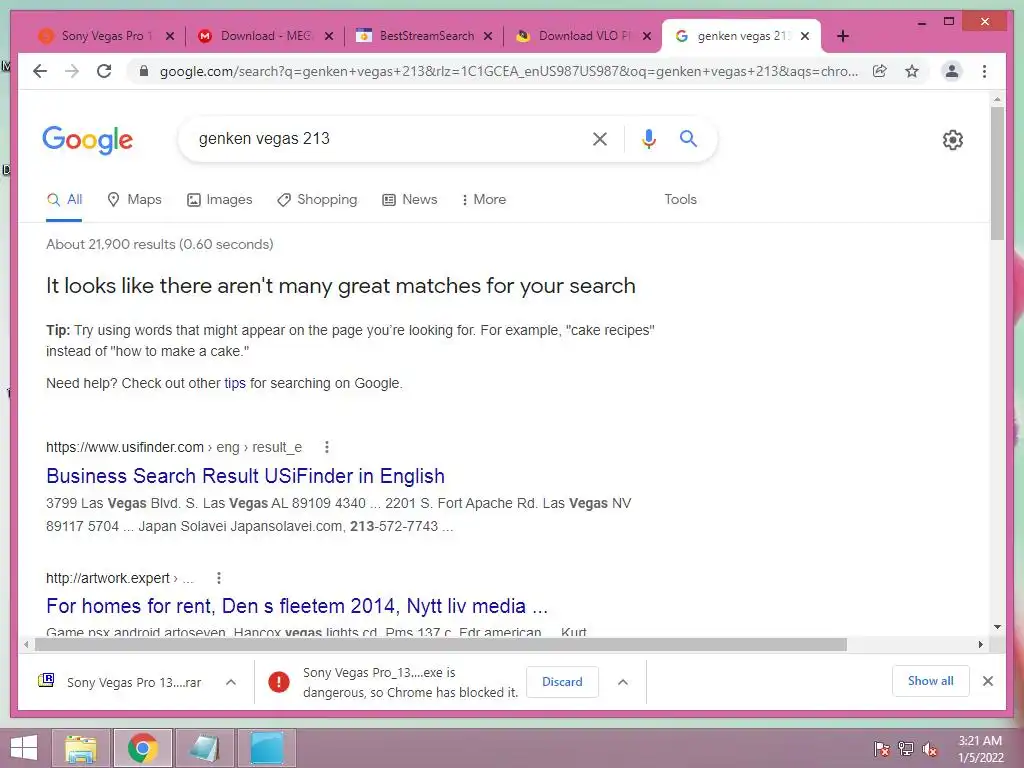Click the vertical page scrollbar thumb
This screenshot has height=768, width=1024.
click(997, 174)
